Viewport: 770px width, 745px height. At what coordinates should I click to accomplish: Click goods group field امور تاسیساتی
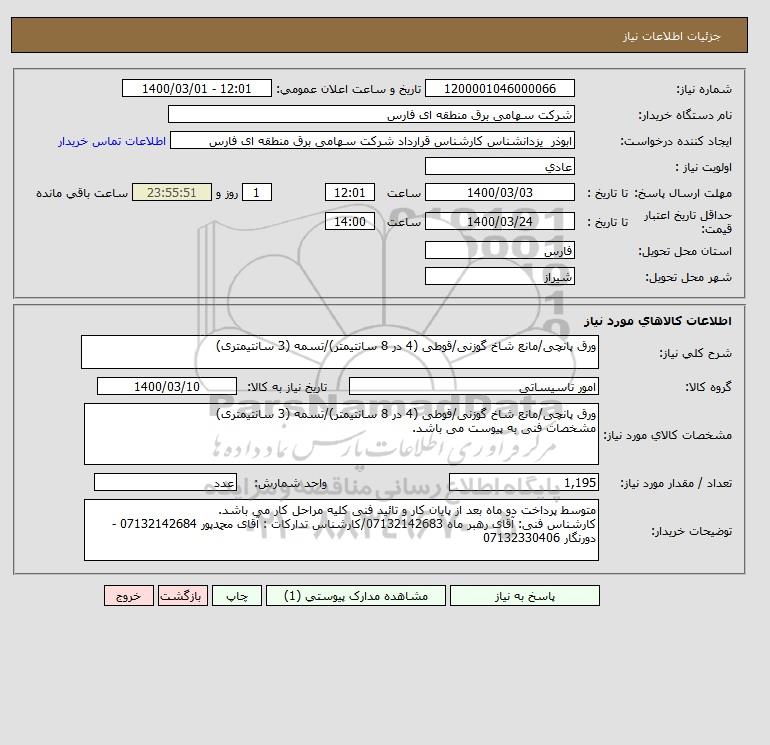coord(473,386)
